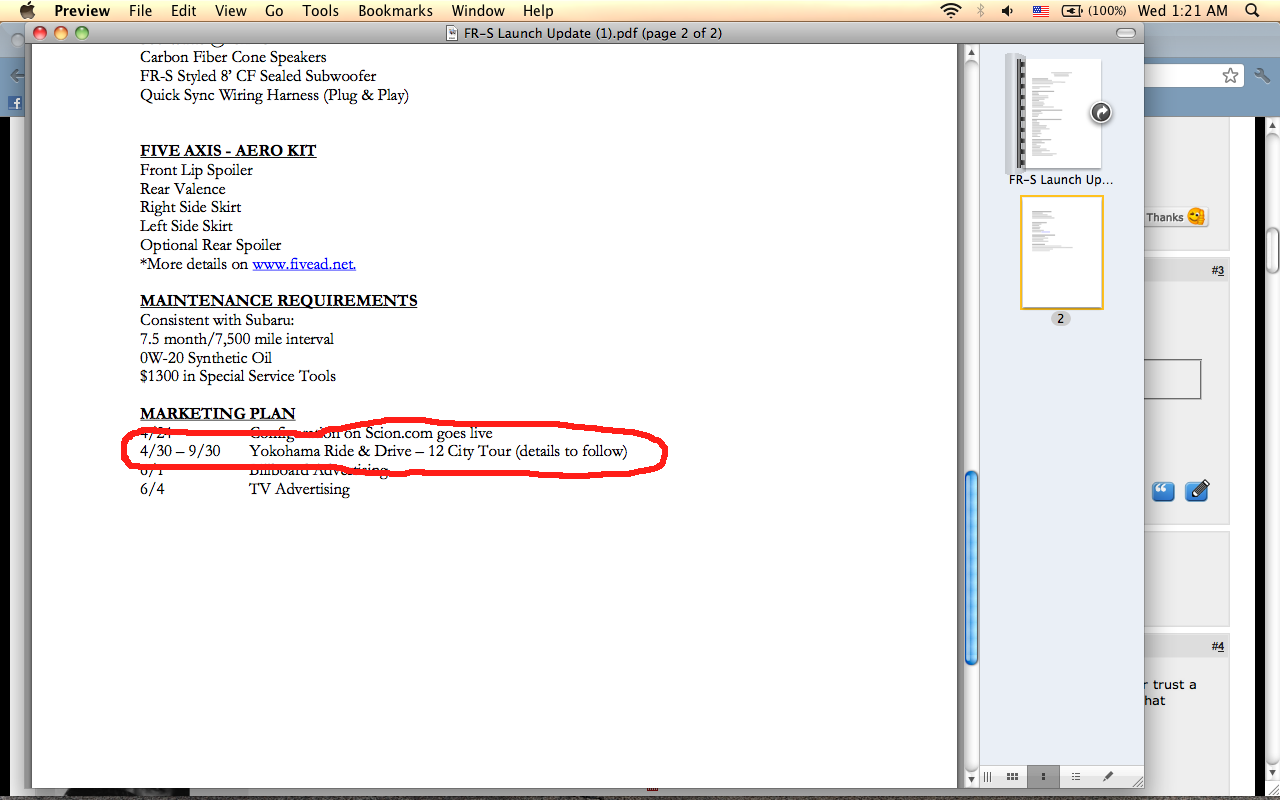Select the page 2 thumbnail
Screen dimensions: 1280x800
pyautogui.click(x=1061, y=252)
